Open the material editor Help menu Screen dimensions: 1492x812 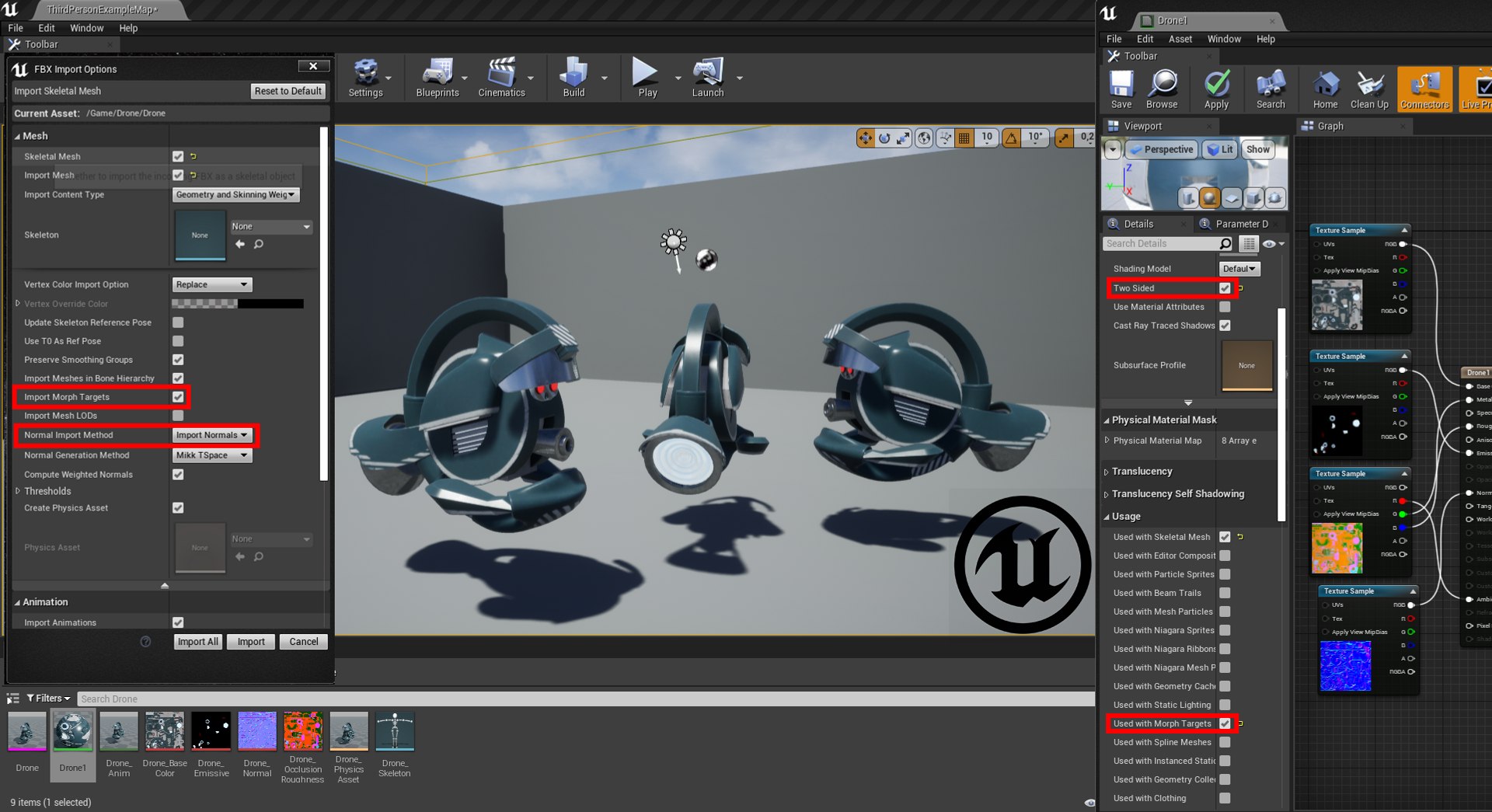[1265, 39]
